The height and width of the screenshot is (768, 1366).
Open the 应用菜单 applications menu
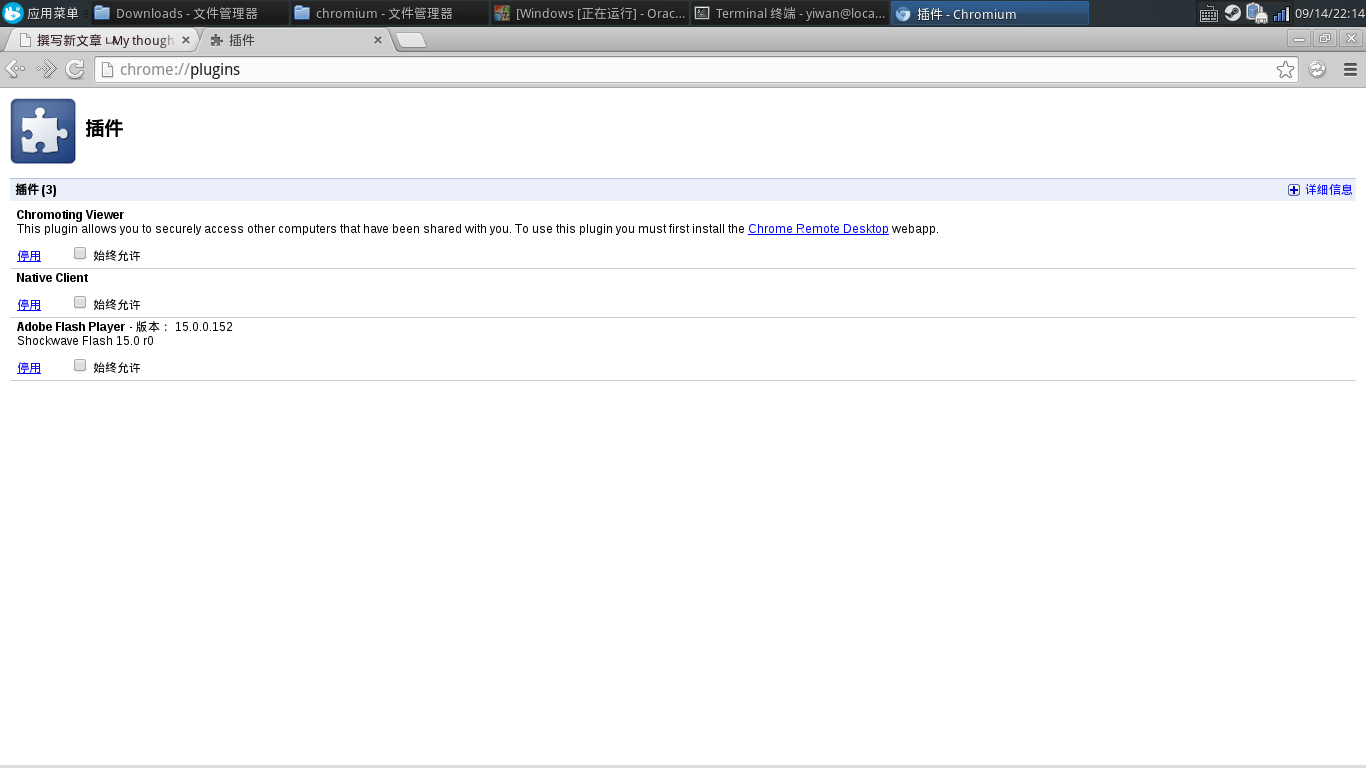[x=41, y=13]
